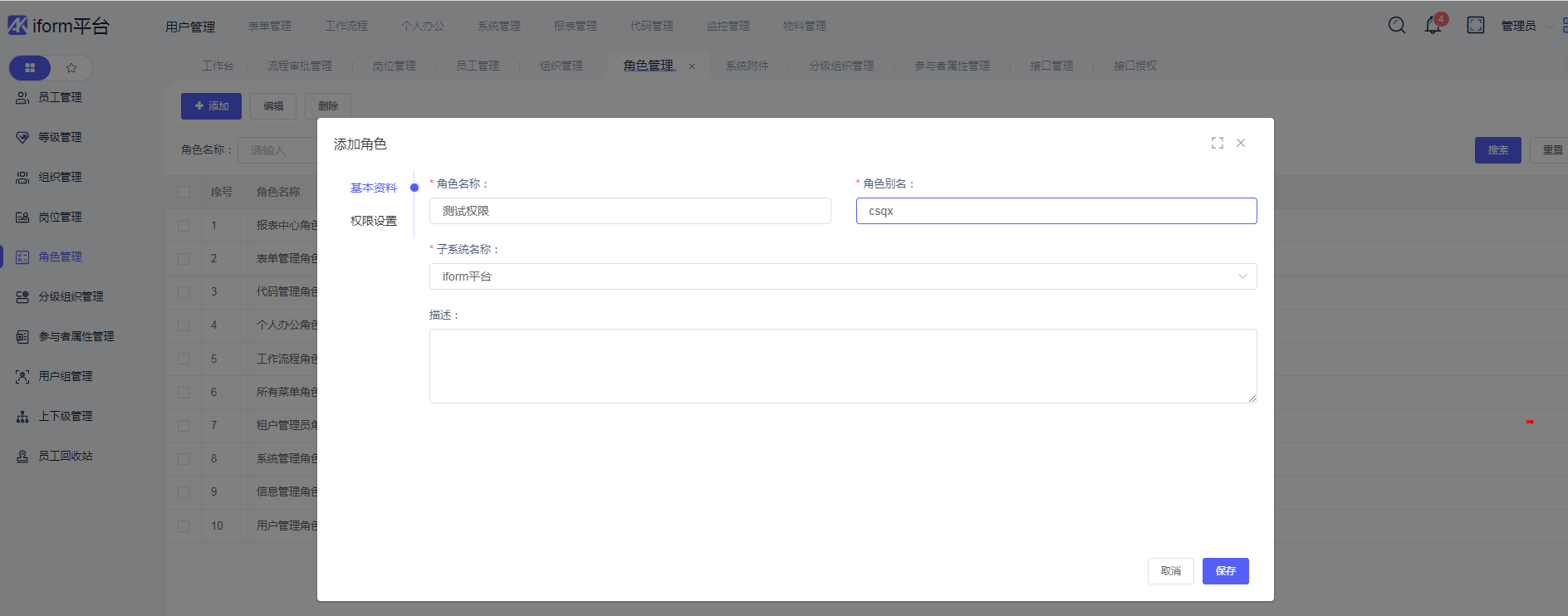Click the search magnifier icon in header
The width and height of the screenshot is (1568, 616).
[1397, 26]
